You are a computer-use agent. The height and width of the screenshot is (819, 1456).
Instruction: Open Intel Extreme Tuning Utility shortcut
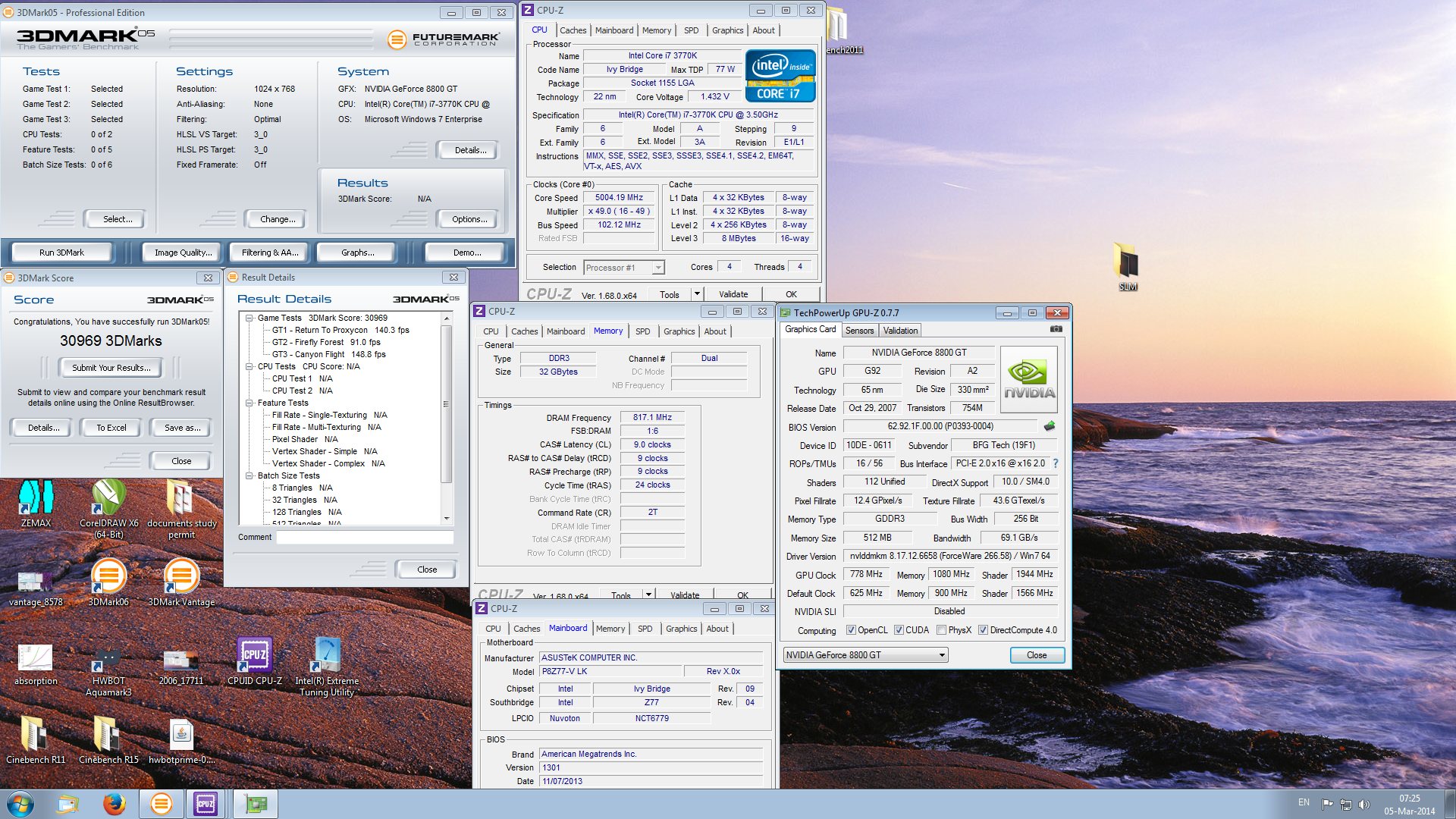(x=327, y=667)
